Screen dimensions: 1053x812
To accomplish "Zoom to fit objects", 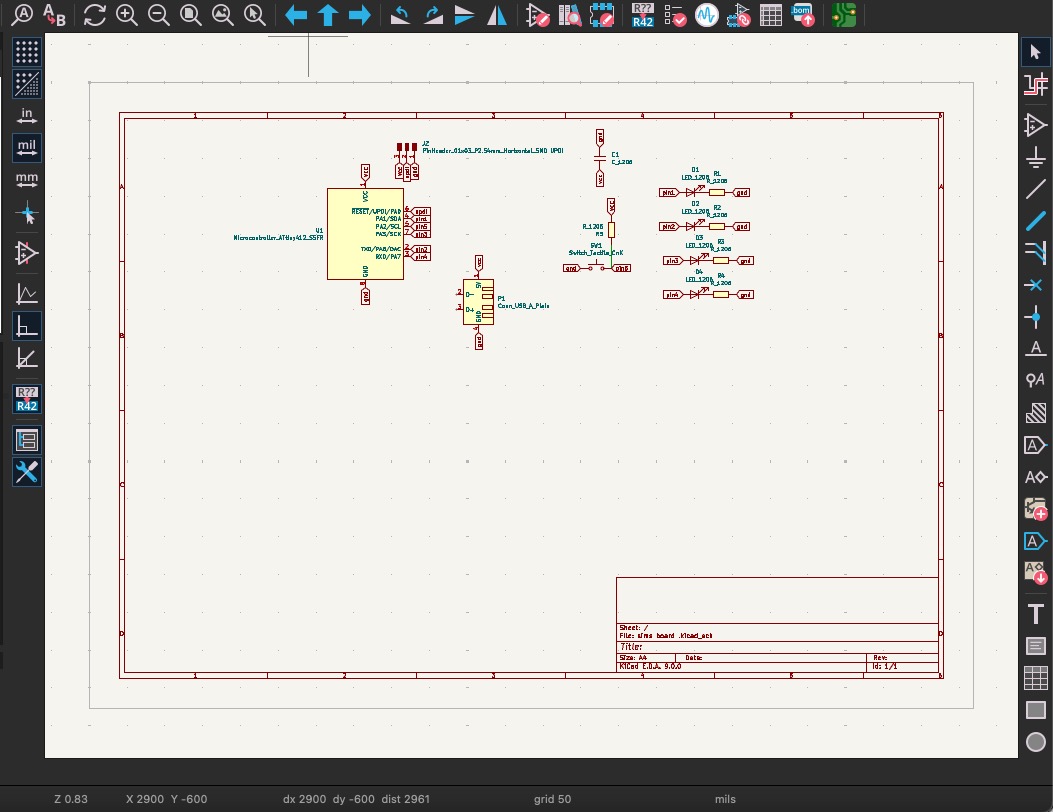I will (x=222, y=15).
